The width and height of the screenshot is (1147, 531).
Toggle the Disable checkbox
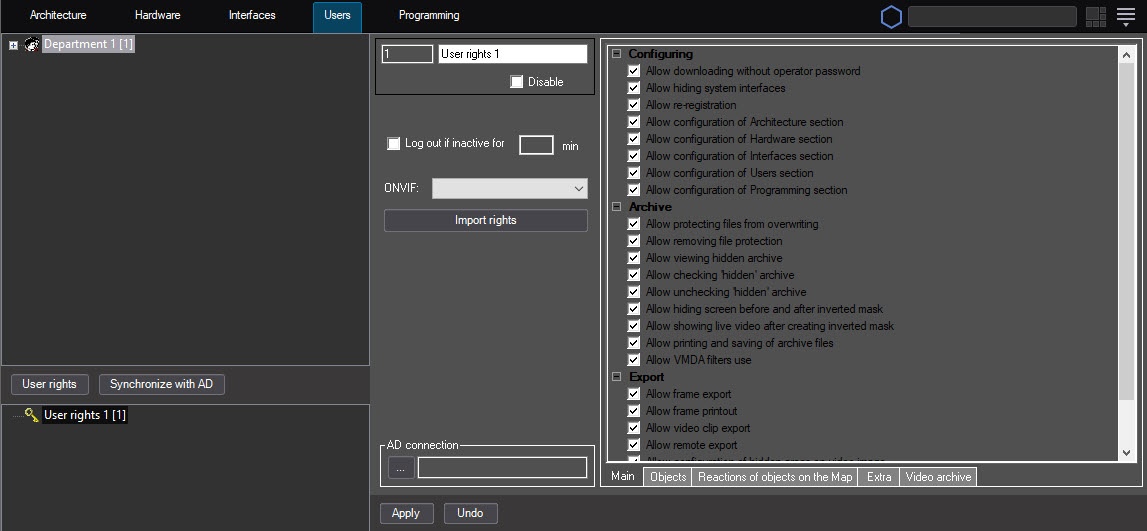click(x=517, y=82)
